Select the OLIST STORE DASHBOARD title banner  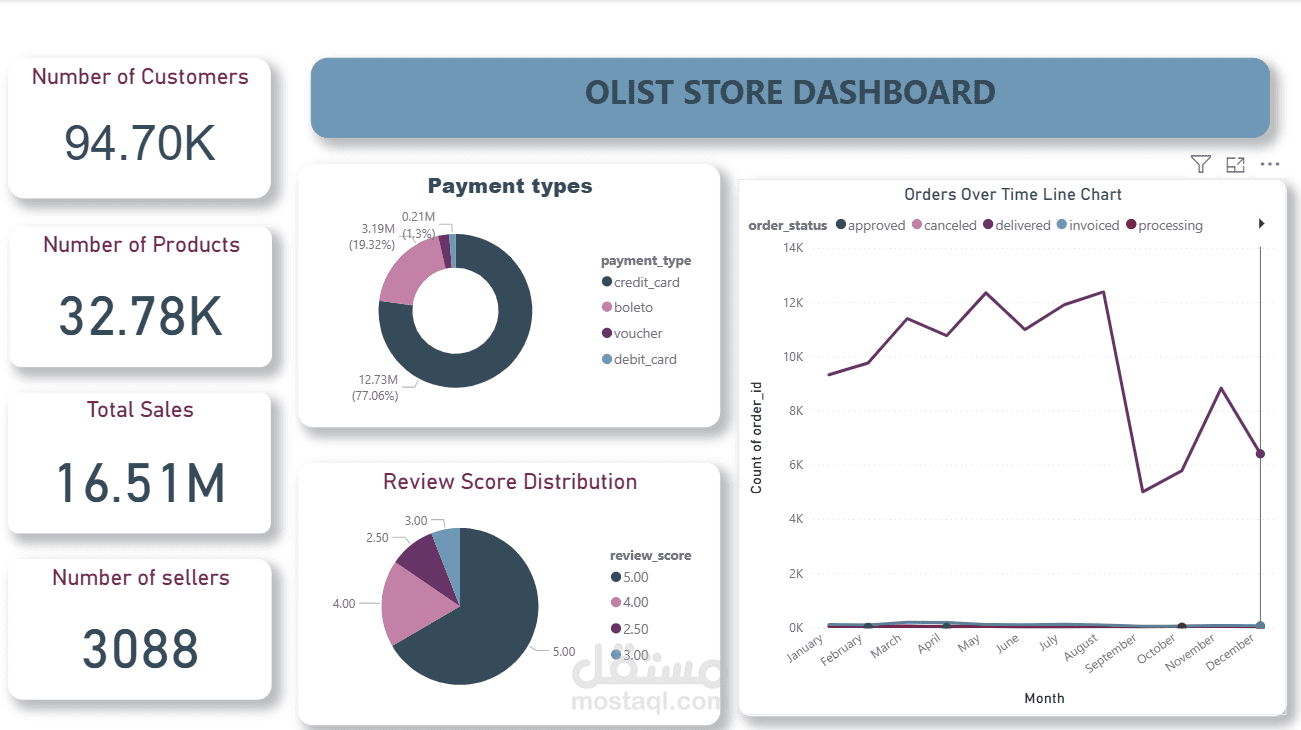pyautogui.click(x=790, y=97)
